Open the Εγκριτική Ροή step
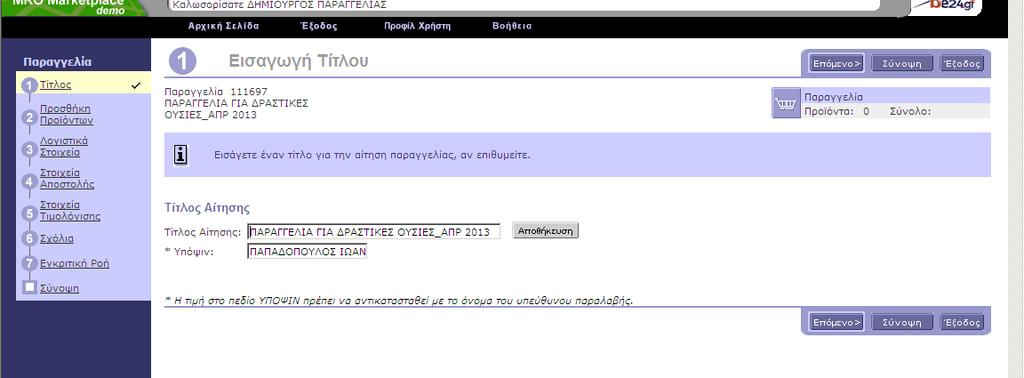This screenshot has width=1024, height=378. click(74, 264)
